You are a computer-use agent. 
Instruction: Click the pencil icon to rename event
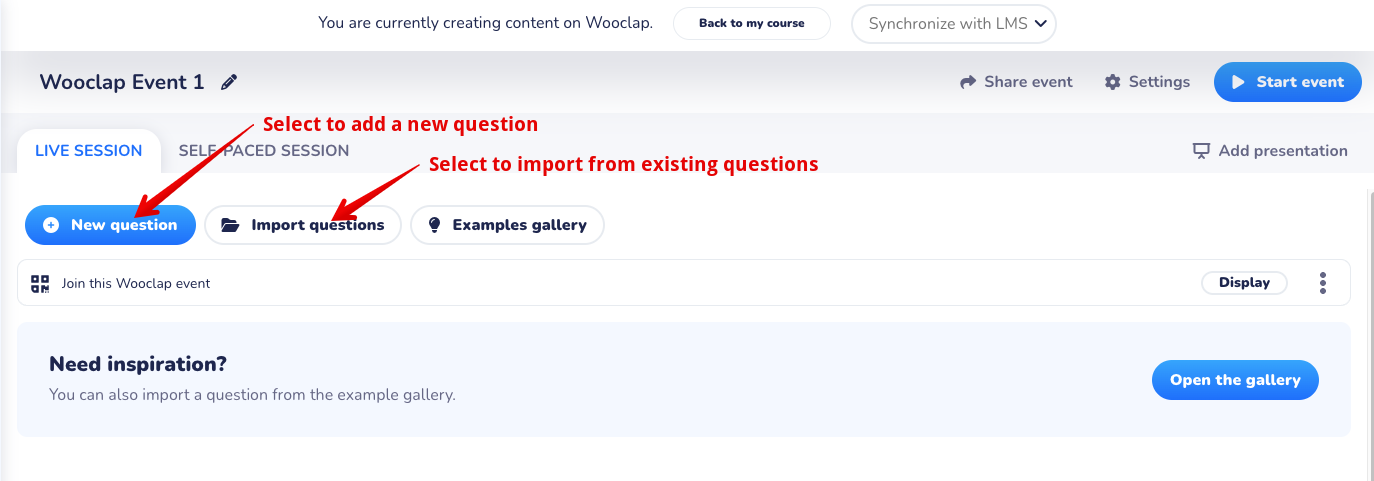point(230,82)
